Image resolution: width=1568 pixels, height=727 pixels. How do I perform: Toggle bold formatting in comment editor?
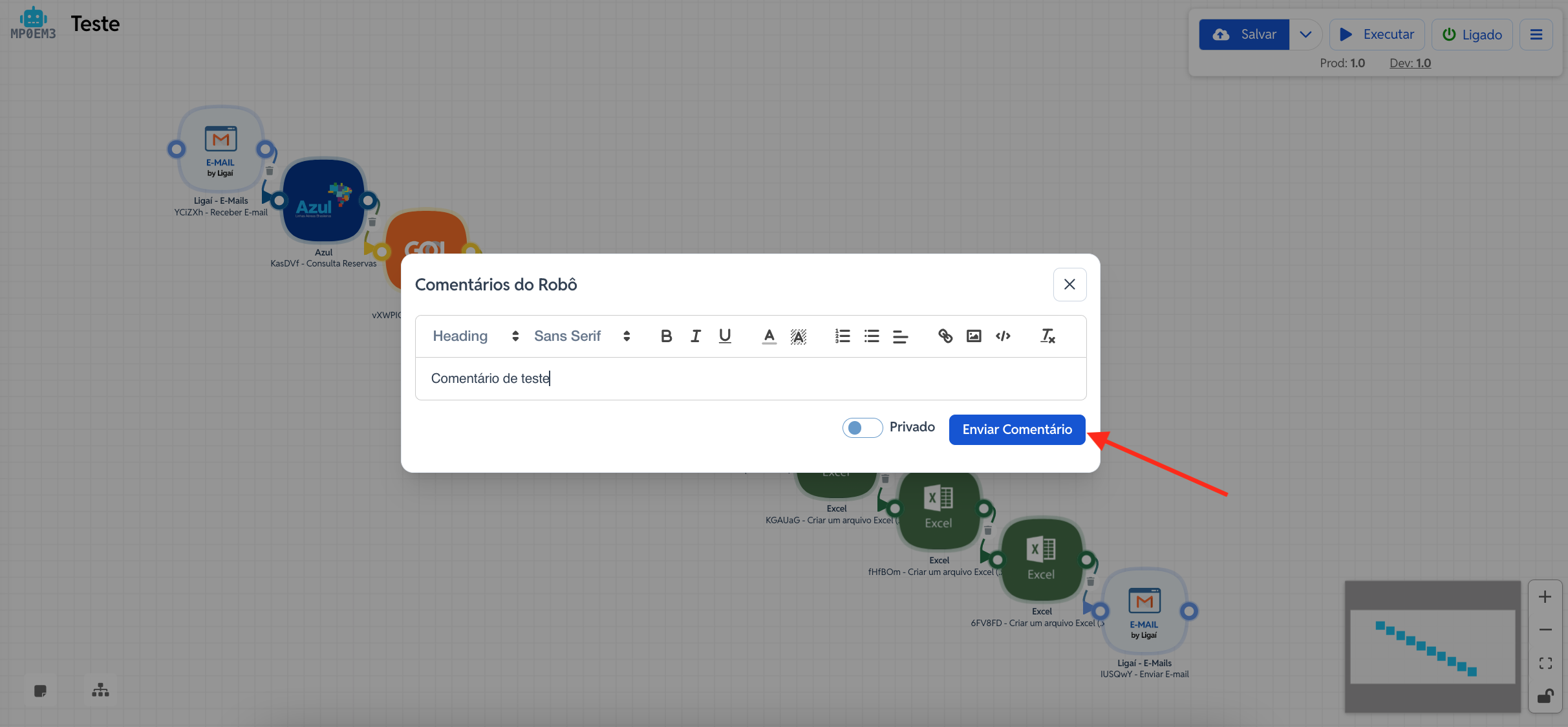tap(666, 336)
